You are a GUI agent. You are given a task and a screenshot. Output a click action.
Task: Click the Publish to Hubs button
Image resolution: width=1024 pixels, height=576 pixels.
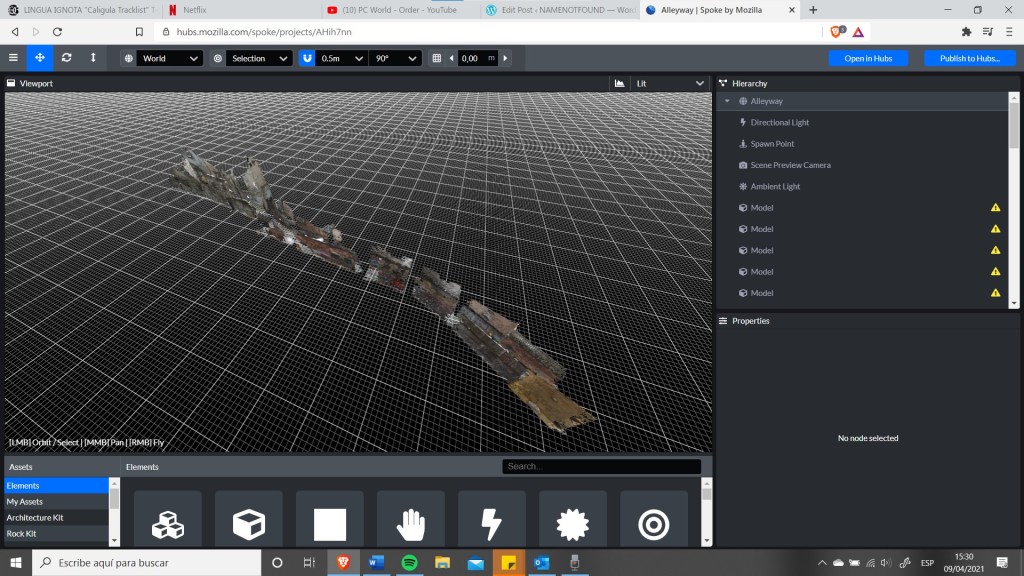[x=969, y=58]
